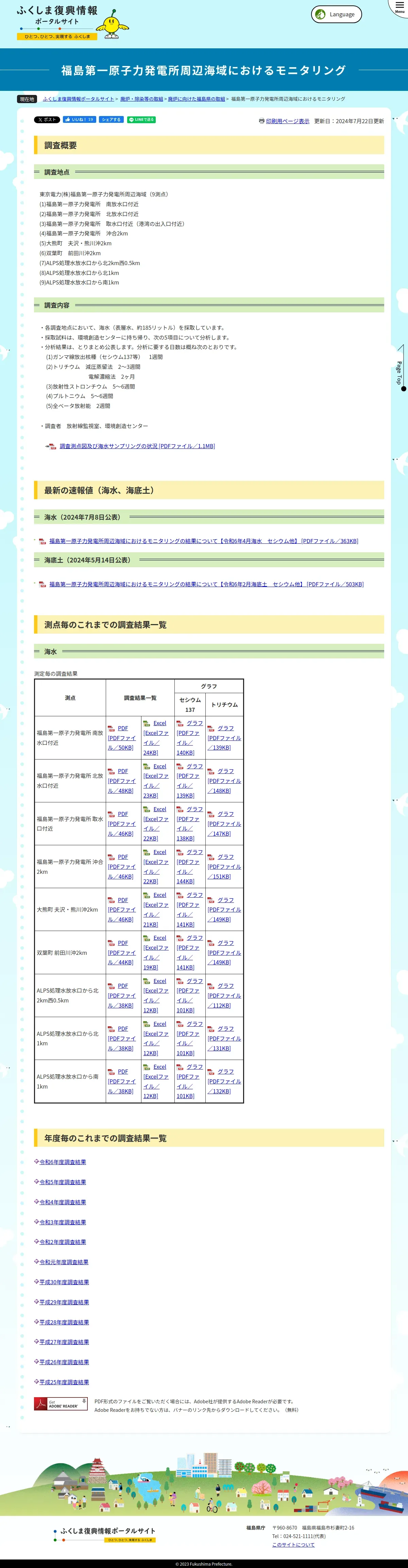Open breadcrumb ふくしま復興情報ポータルサイト
This screenshot has height=1568, width=408.
(x=79, y=99)
